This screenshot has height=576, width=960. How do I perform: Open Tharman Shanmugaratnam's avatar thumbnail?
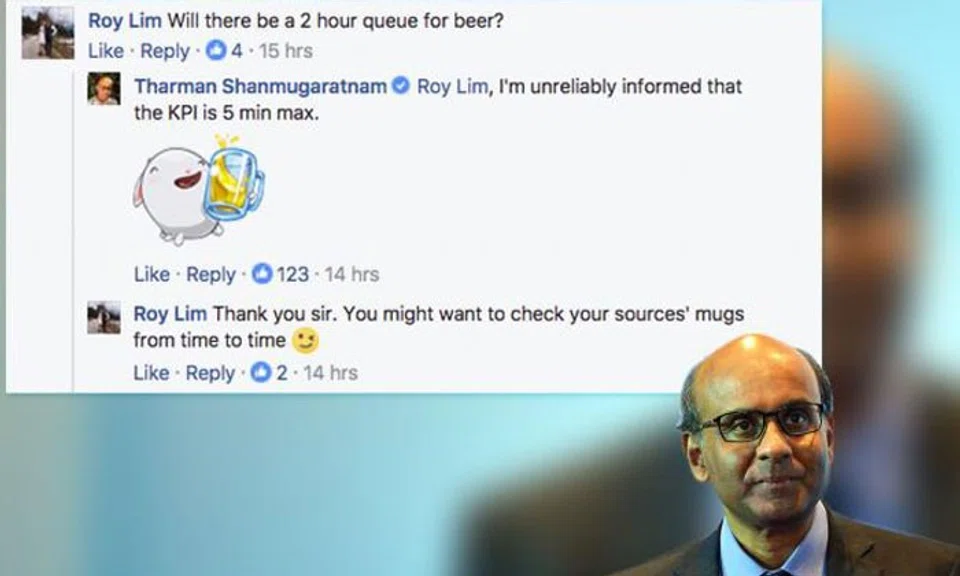(x=103, y=89)
